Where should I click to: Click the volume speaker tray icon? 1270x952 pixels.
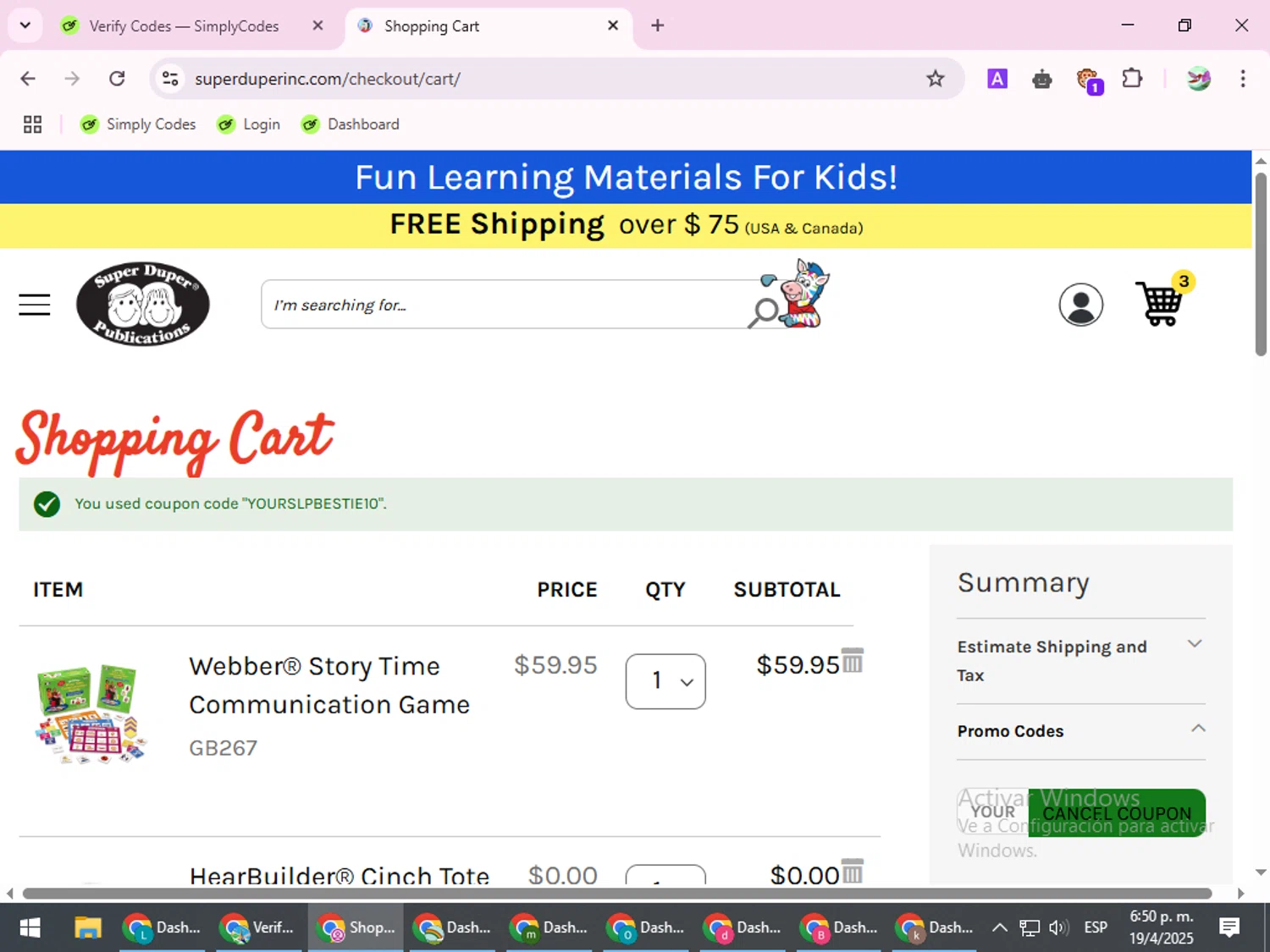(1058, 927)
